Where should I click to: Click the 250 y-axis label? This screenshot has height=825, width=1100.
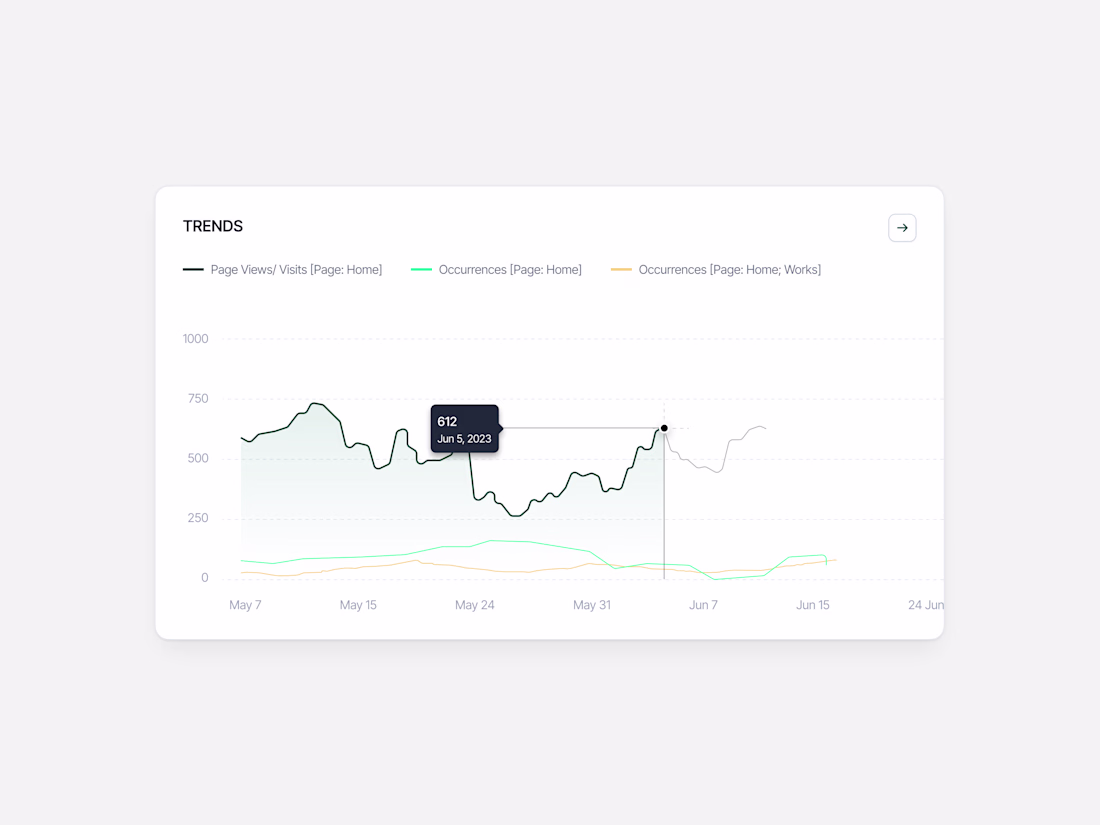coord(198,518)
